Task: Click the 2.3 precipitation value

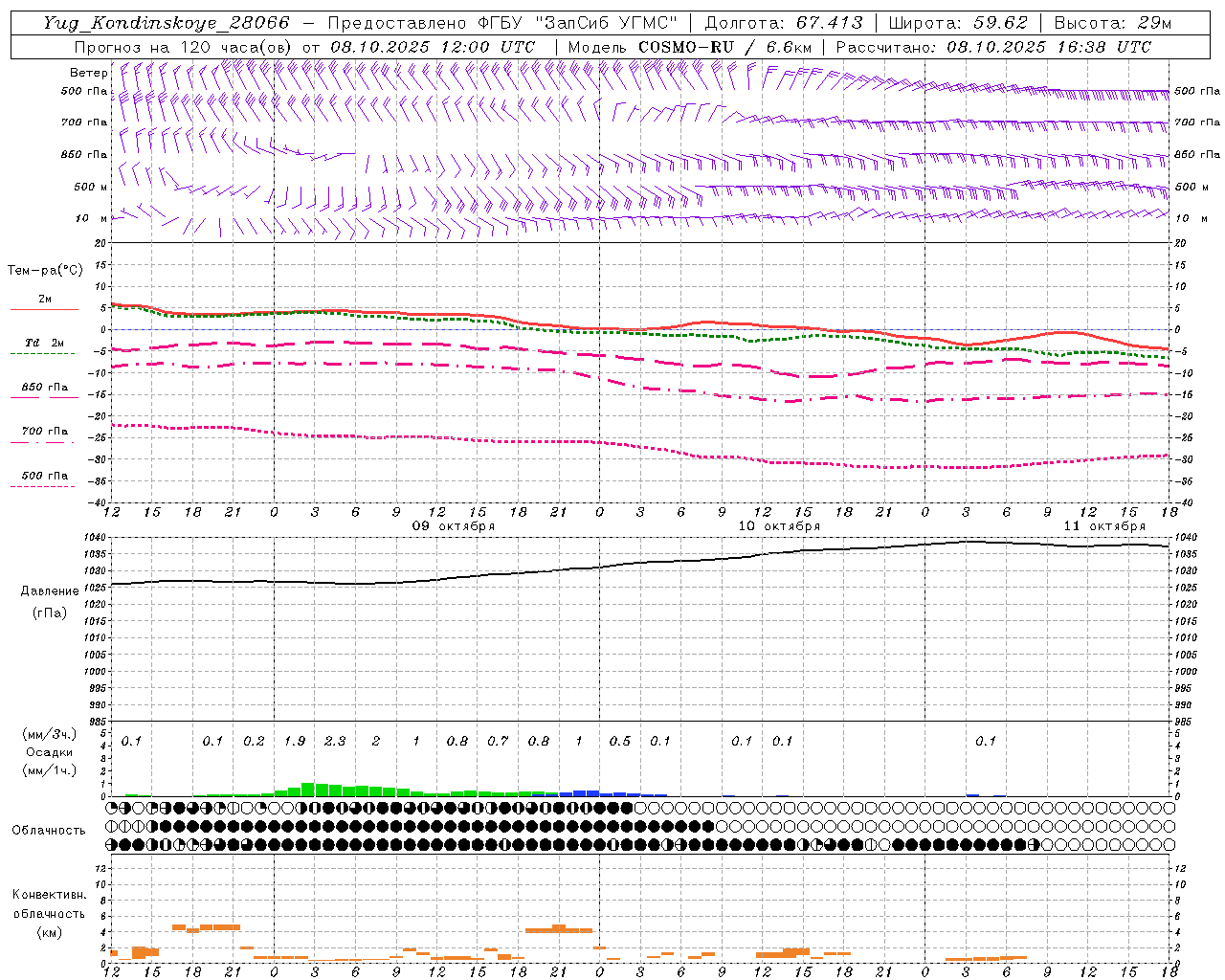Action: pos(335,741)
